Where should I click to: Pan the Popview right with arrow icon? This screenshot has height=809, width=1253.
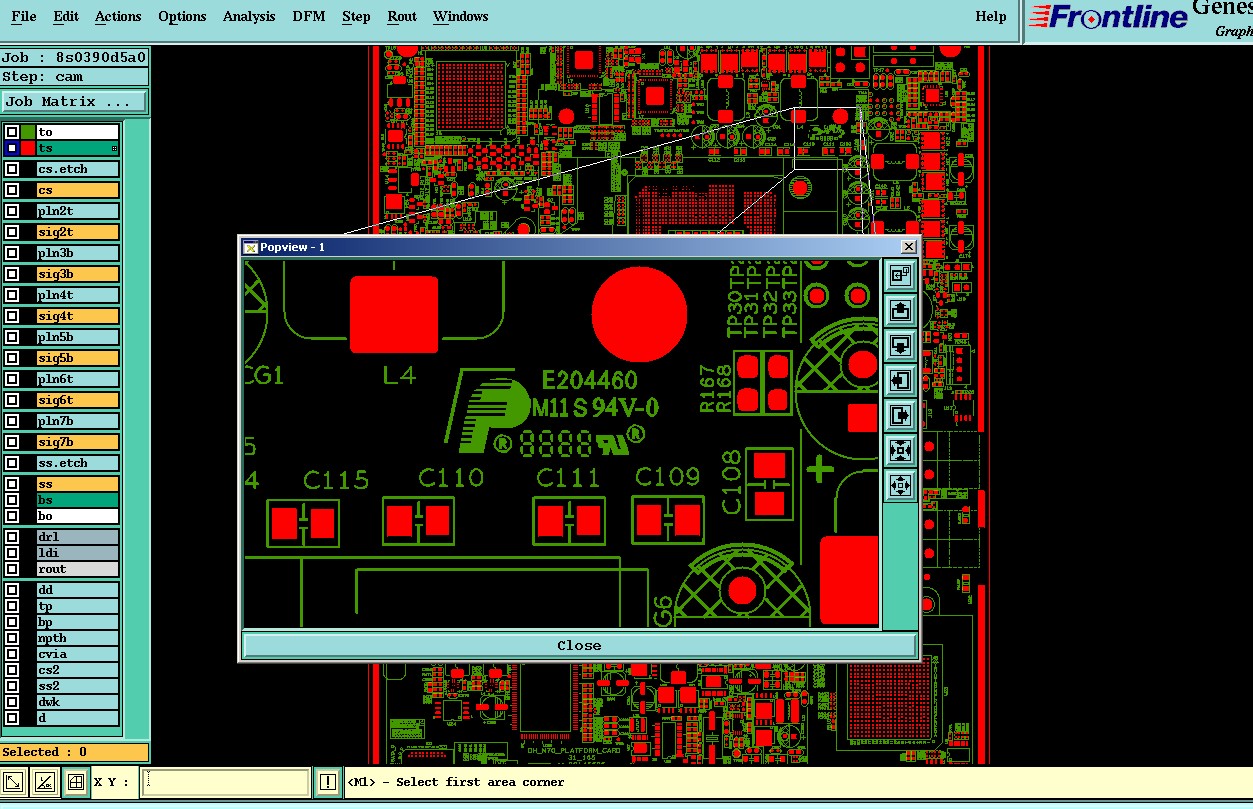900,415
